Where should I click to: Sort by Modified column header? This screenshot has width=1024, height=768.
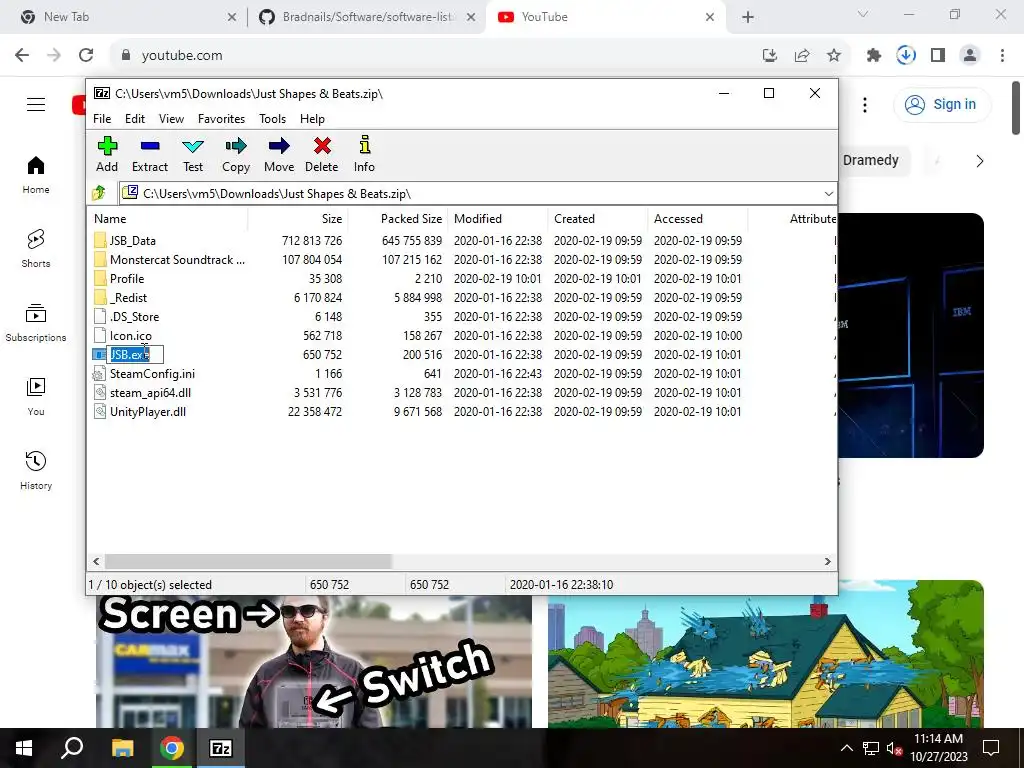click(497, 219)
